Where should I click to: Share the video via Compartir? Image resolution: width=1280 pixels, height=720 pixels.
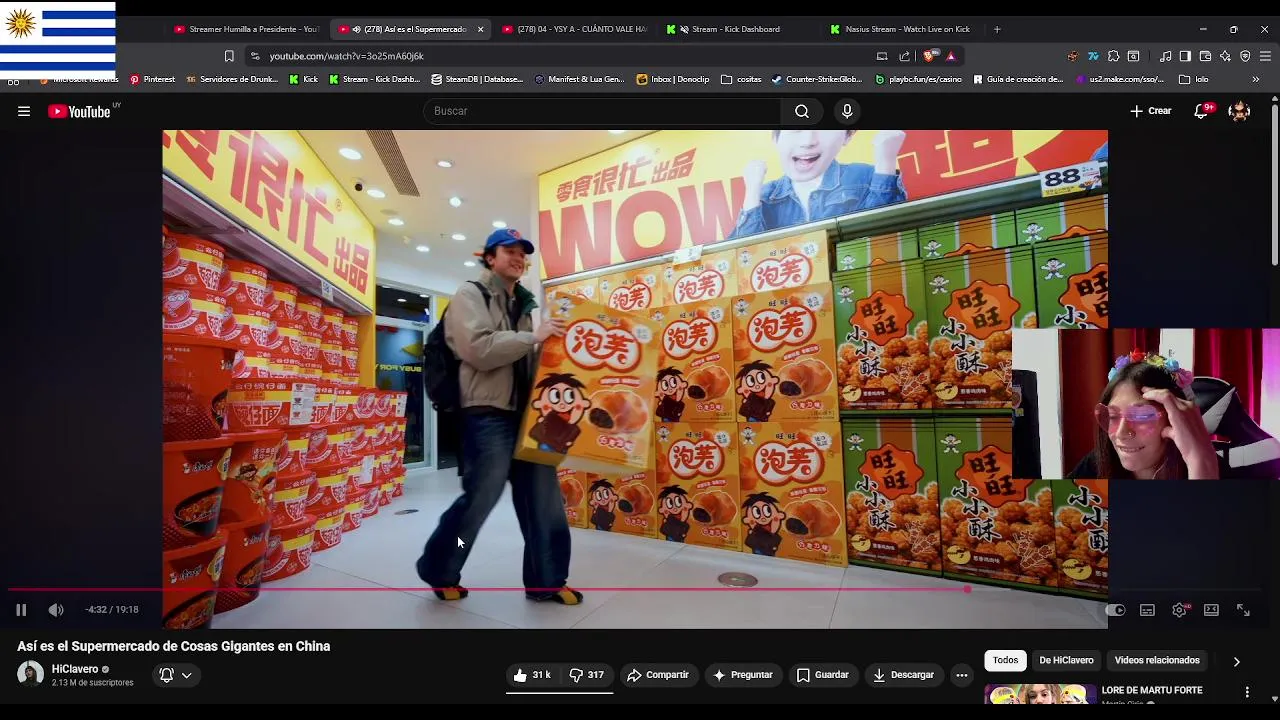(x=658, y=675)
